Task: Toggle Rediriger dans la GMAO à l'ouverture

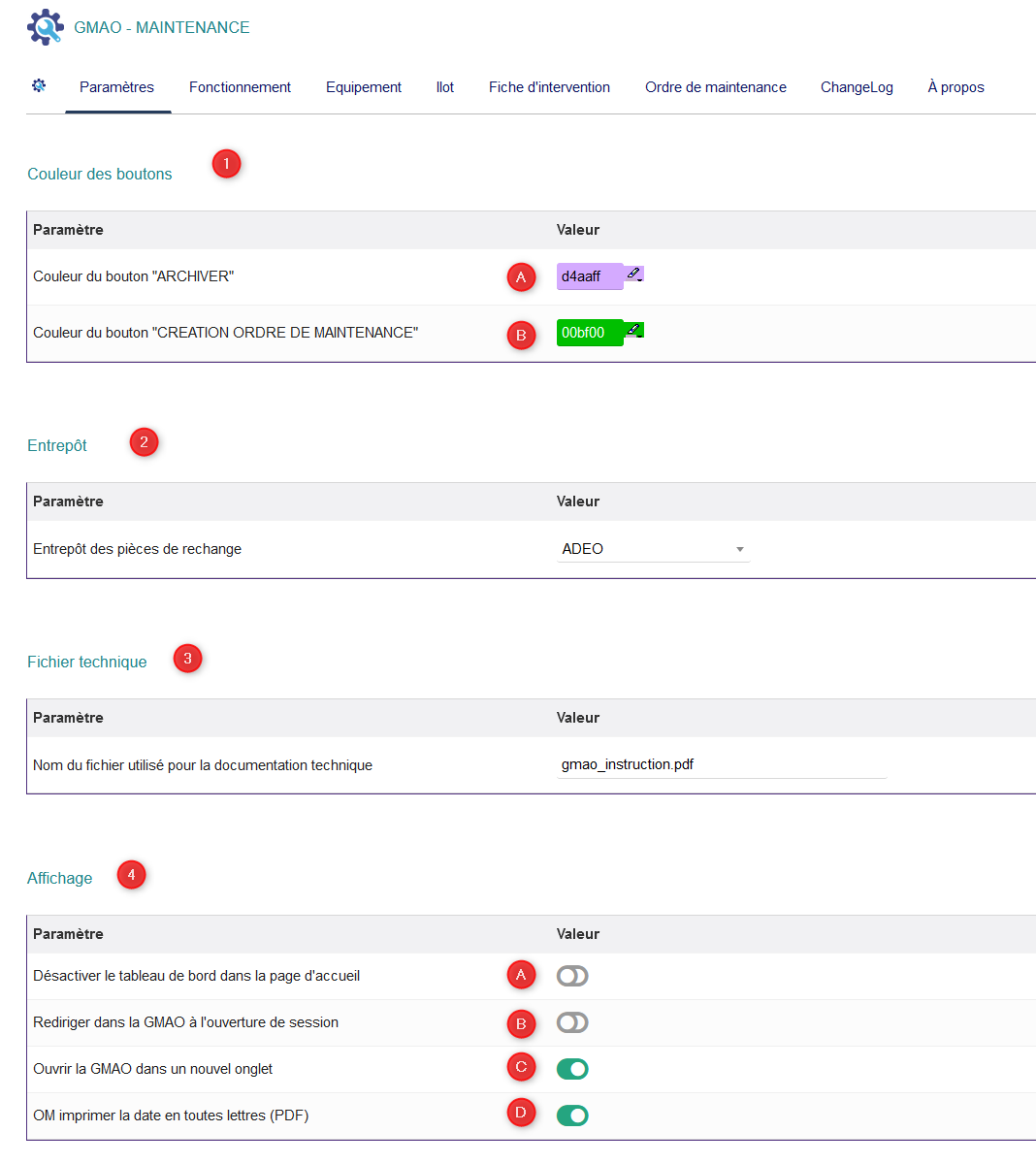Action: 572,1022
